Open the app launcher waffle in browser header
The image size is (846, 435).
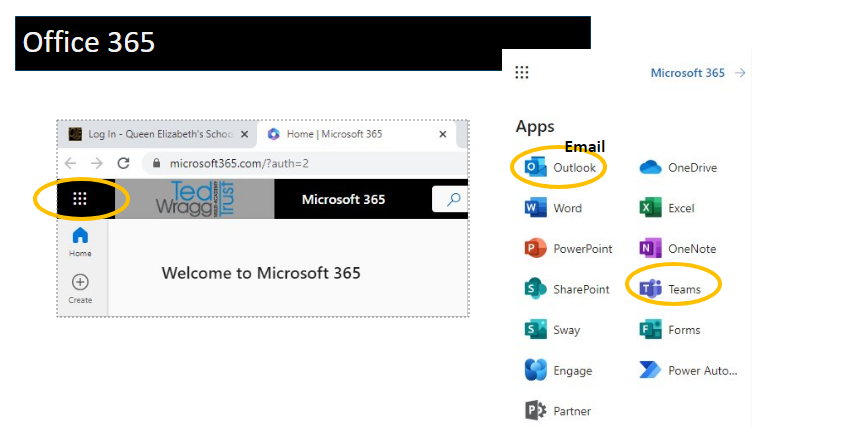(80, 199)
